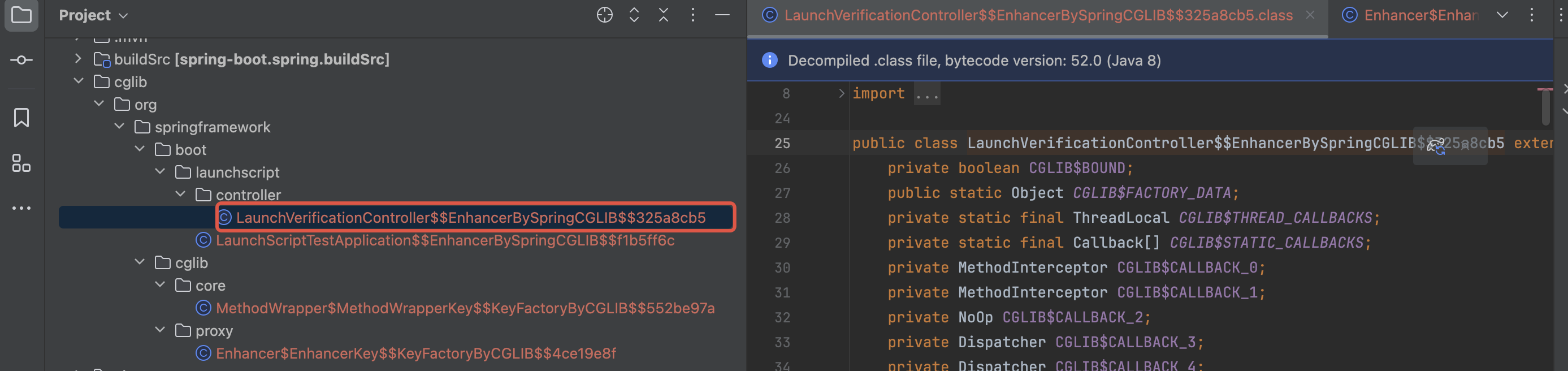Click line number 25 in gutter

point(782,143)
